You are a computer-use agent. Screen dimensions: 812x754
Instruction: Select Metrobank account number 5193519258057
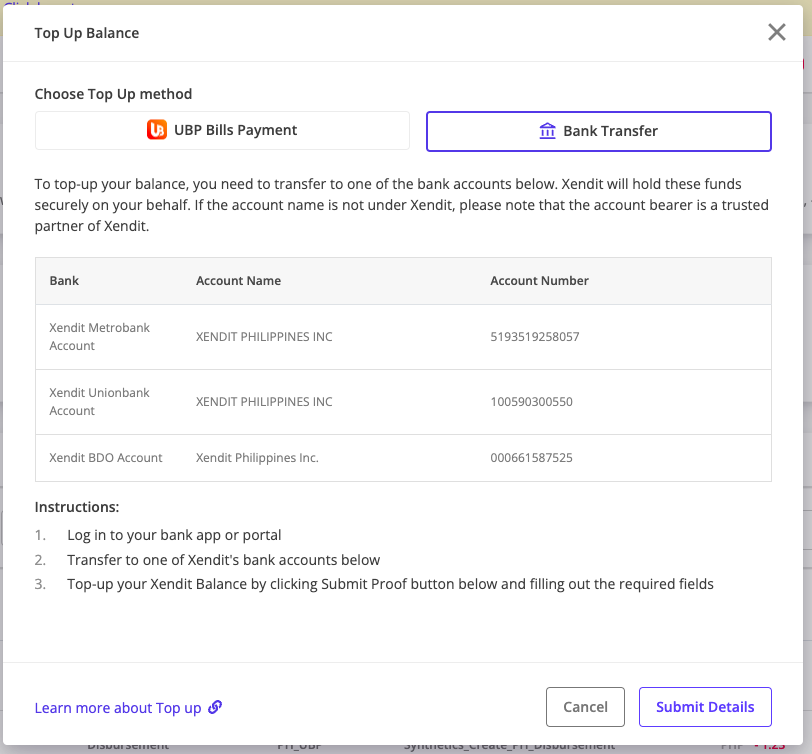535,337
